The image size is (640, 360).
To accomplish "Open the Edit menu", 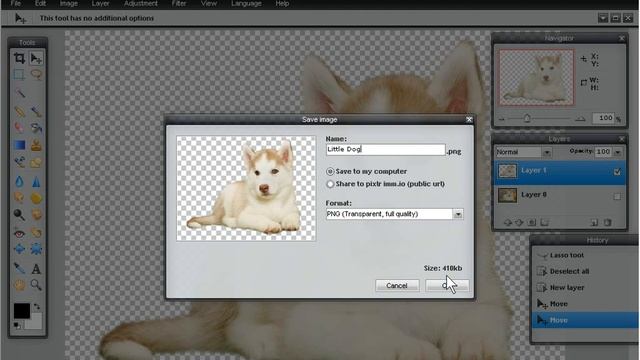I will tap(40, 4).
